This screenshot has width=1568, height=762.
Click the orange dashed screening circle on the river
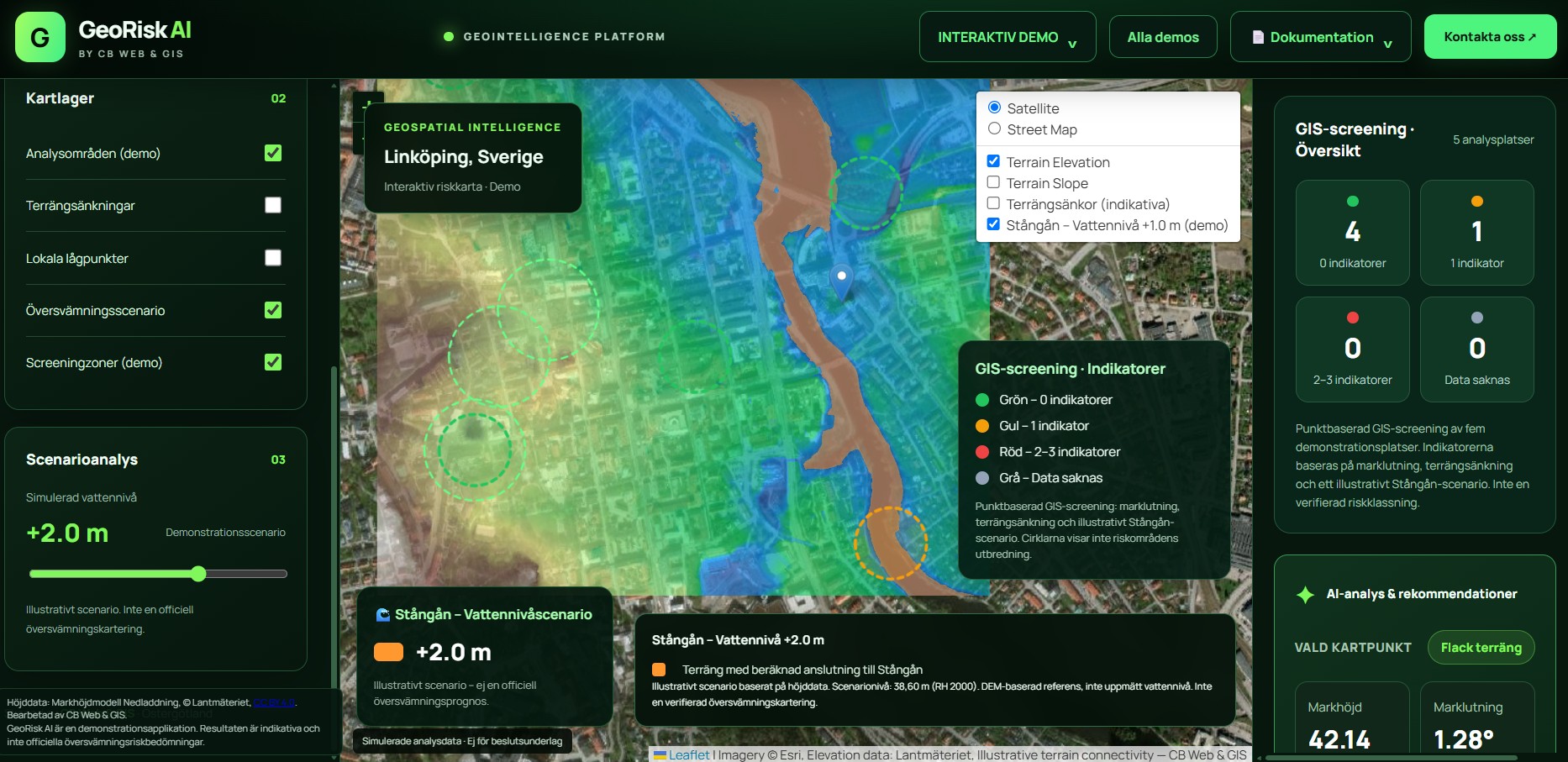click(x=891, y=544)
